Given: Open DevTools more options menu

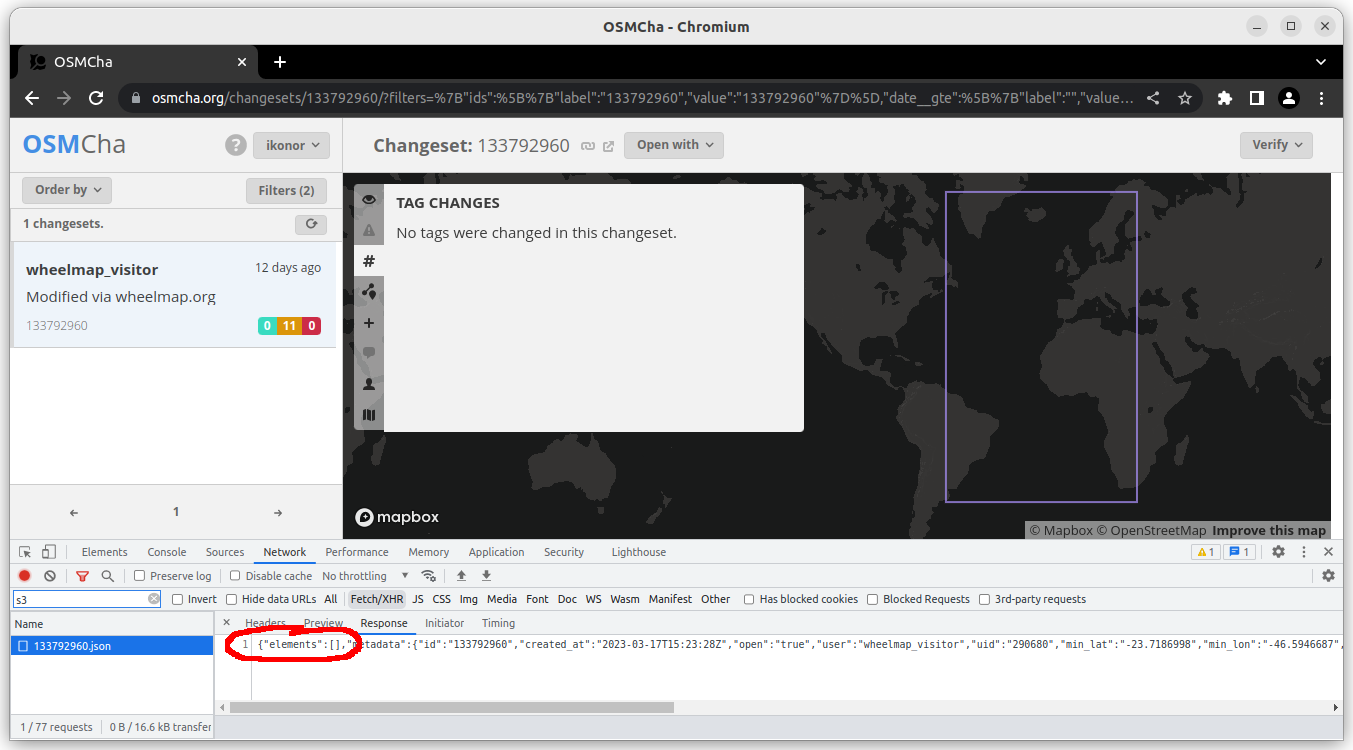Looking at the screenshot, I should [x=1303, y=552].
